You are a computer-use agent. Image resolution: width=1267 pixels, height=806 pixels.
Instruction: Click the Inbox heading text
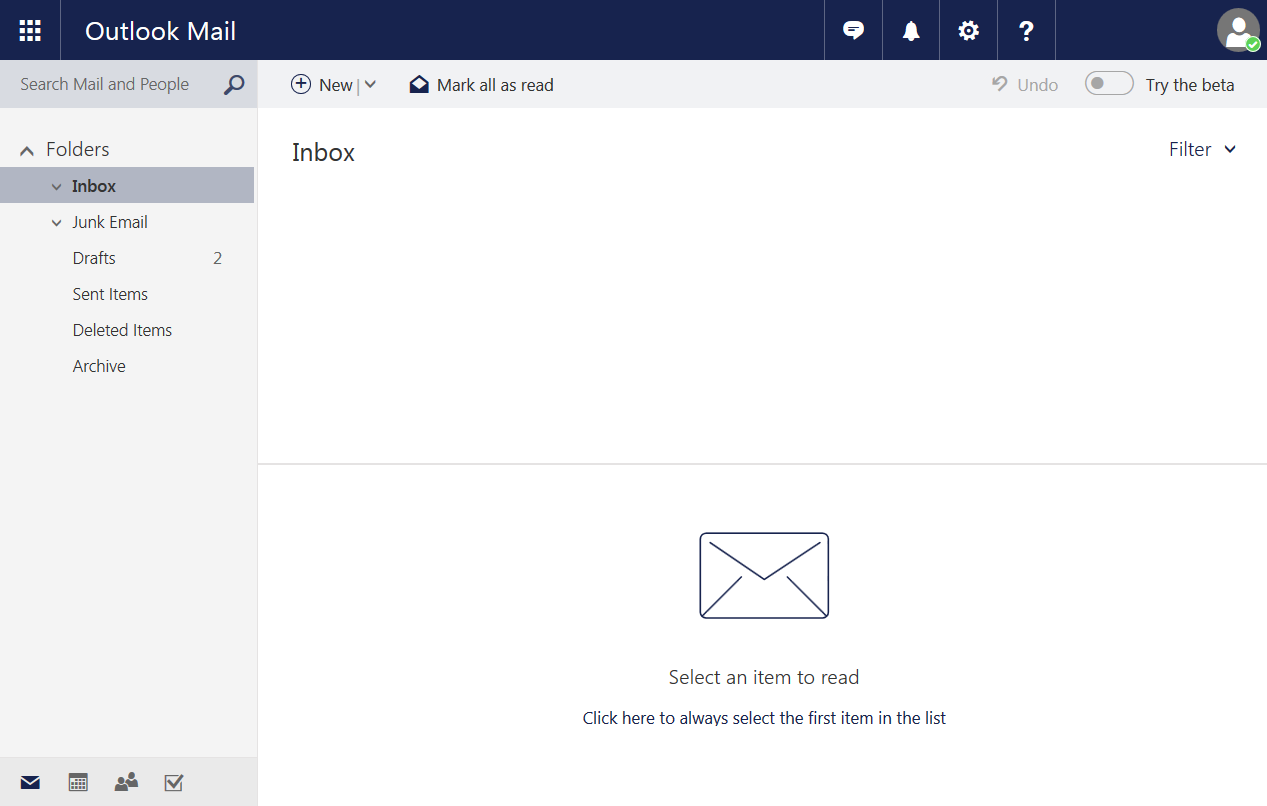click(x=323, y=152)
